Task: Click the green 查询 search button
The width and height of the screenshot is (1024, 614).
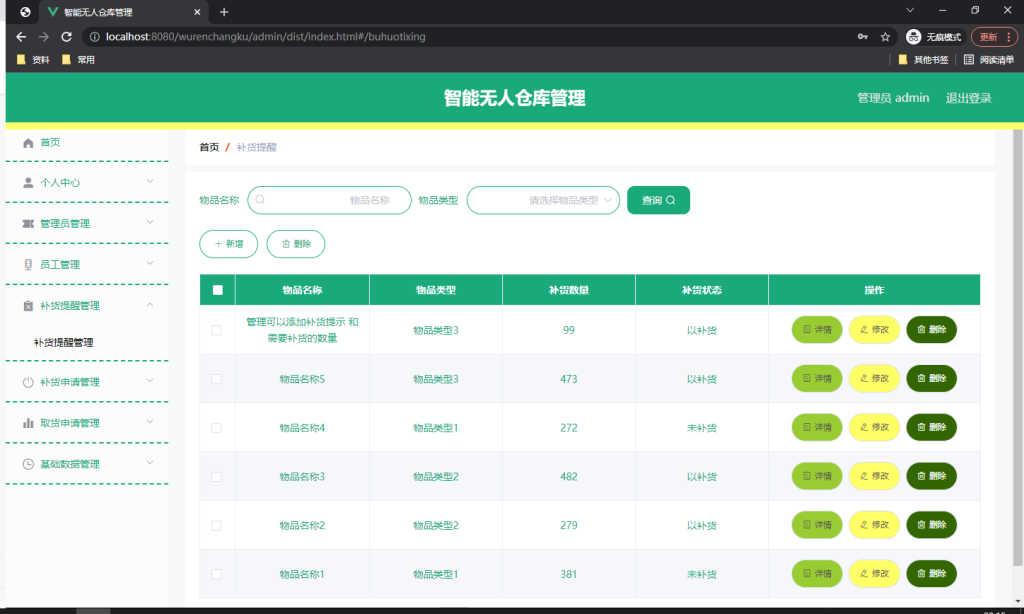Action: coord(658,201)
